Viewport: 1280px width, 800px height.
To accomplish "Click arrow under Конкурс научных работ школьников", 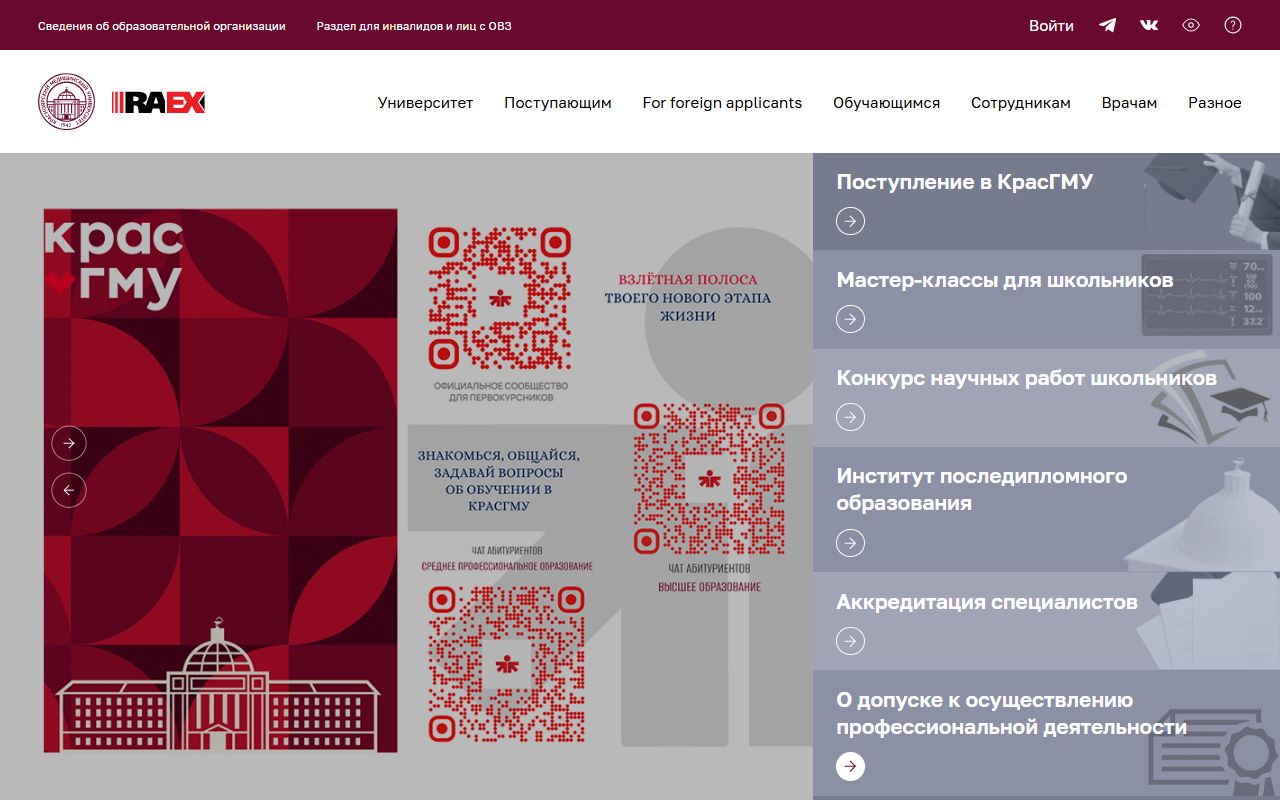I will (850, 417).
